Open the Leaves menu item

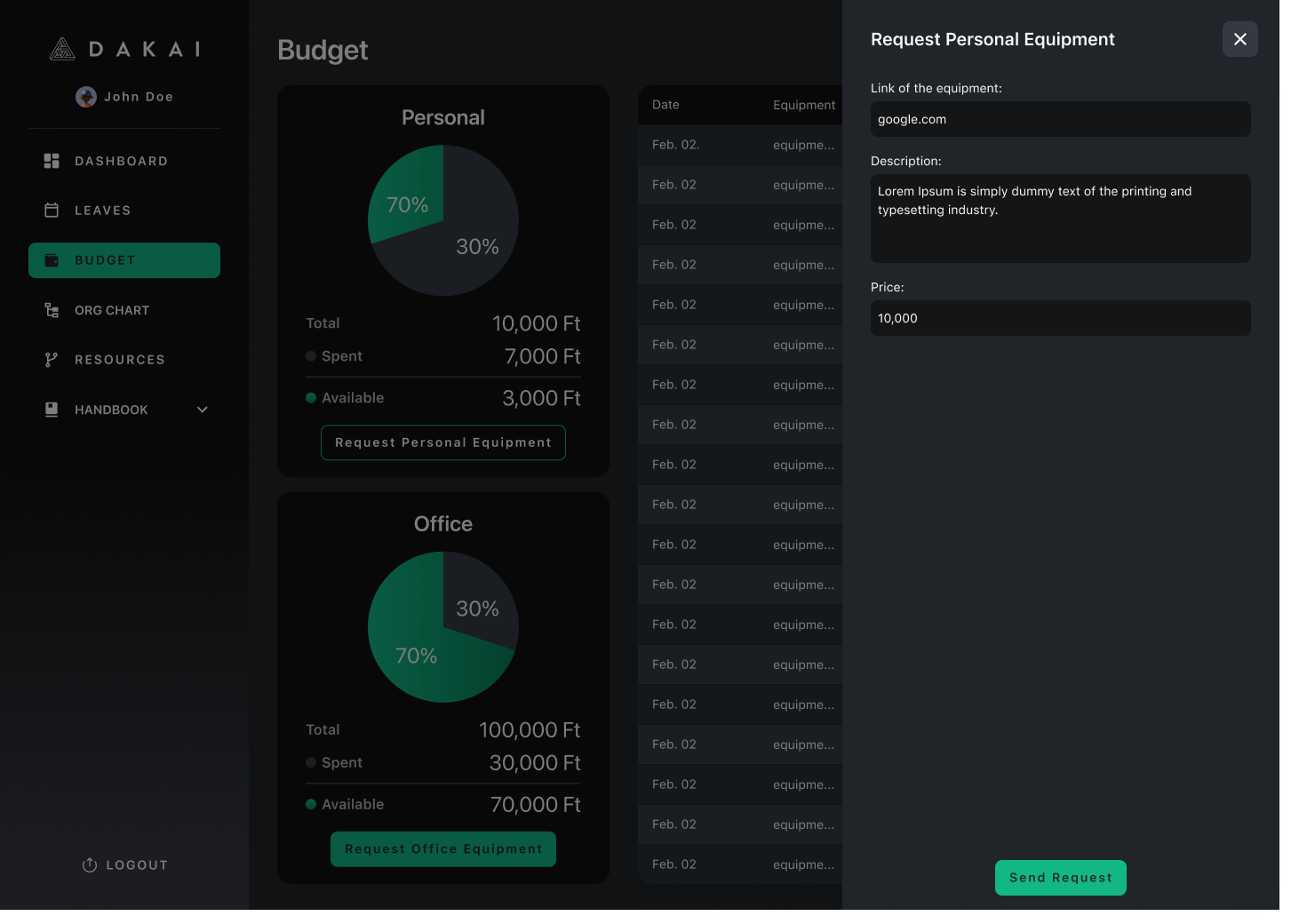point(103,211)
